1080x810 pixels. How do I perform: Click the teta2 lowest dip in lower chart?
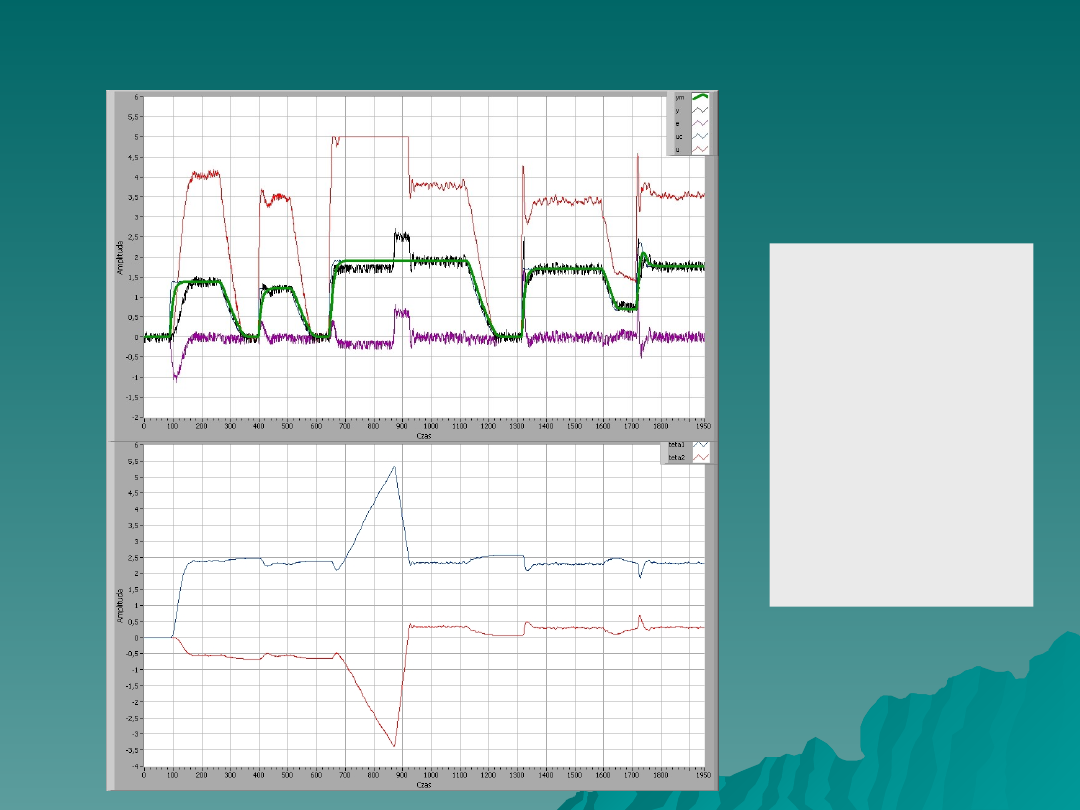(x=394, y=746)
